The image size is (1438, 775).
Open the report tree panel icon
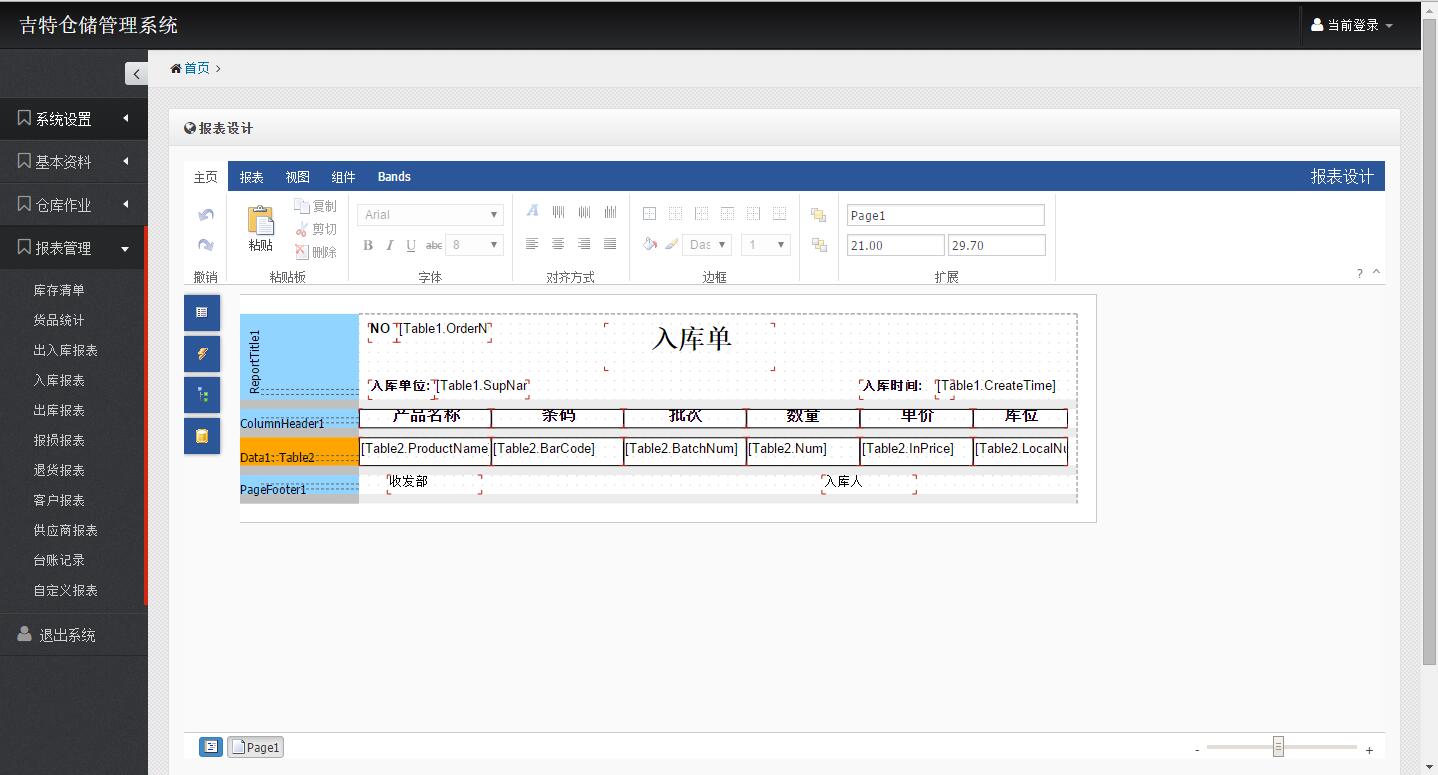pos(202,395)
